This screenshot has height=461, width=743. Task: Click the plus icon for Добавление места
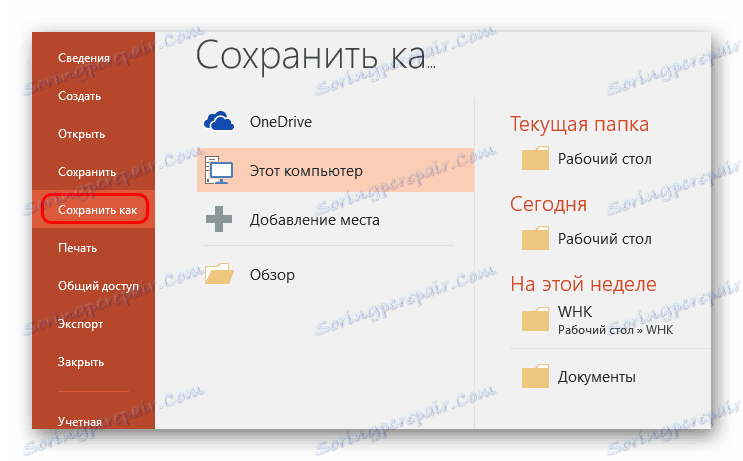[x=218, y=219]
